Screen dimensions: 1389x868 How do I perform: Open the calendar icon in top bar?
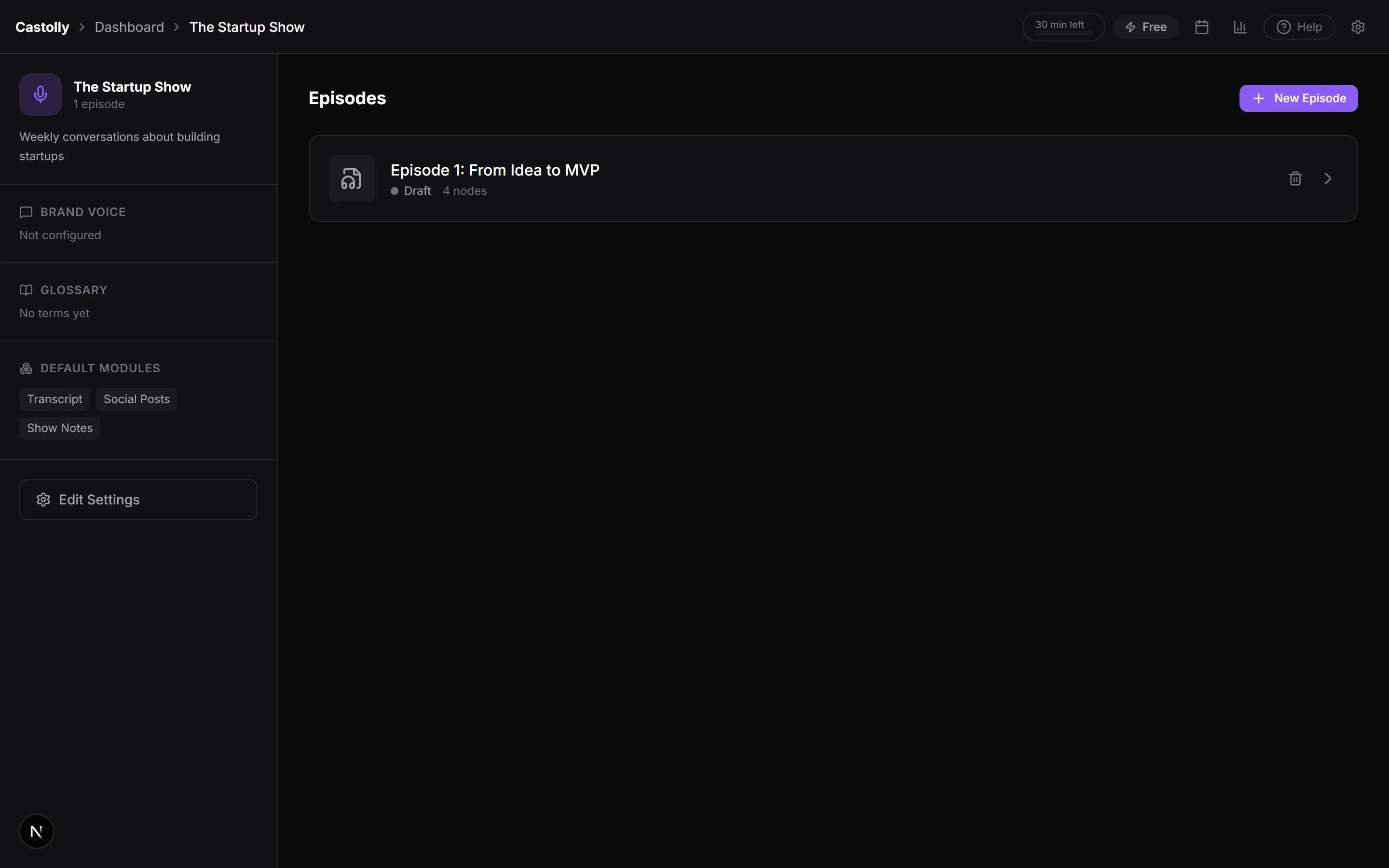(1201, 27)
